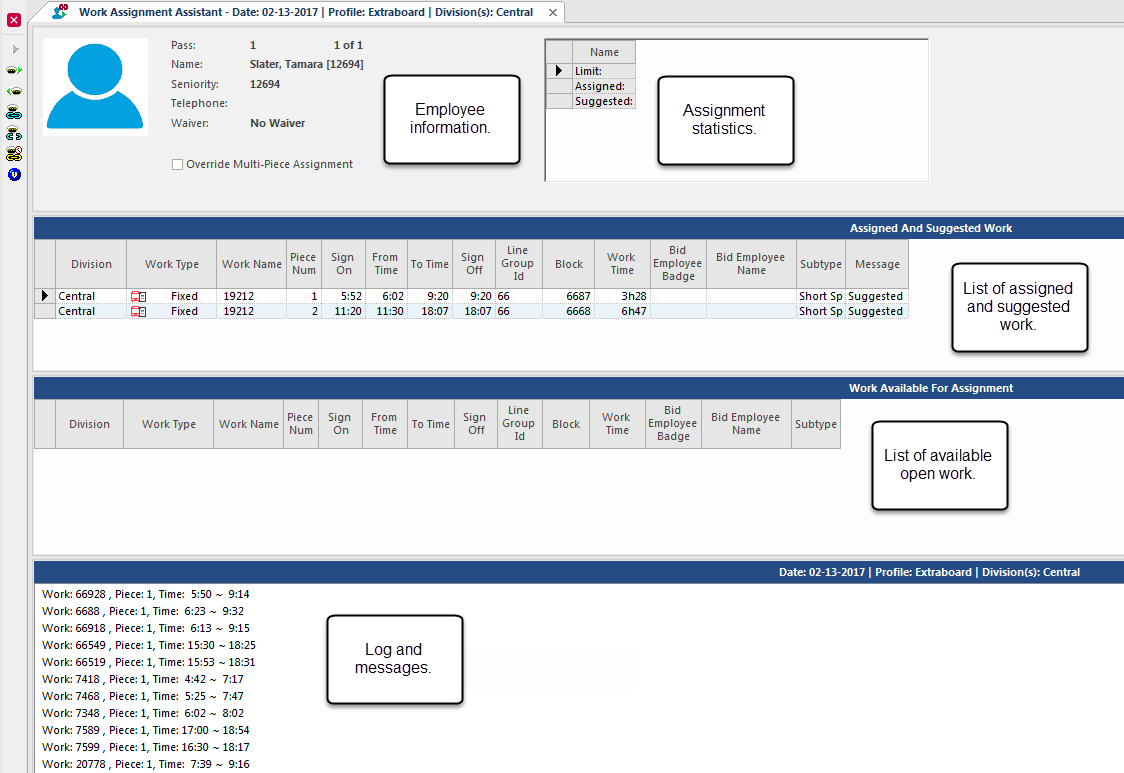The width and height of the screenshot is (1124, 773).
Task: Click log entry for Work 66928
Action: pos(145,594)
